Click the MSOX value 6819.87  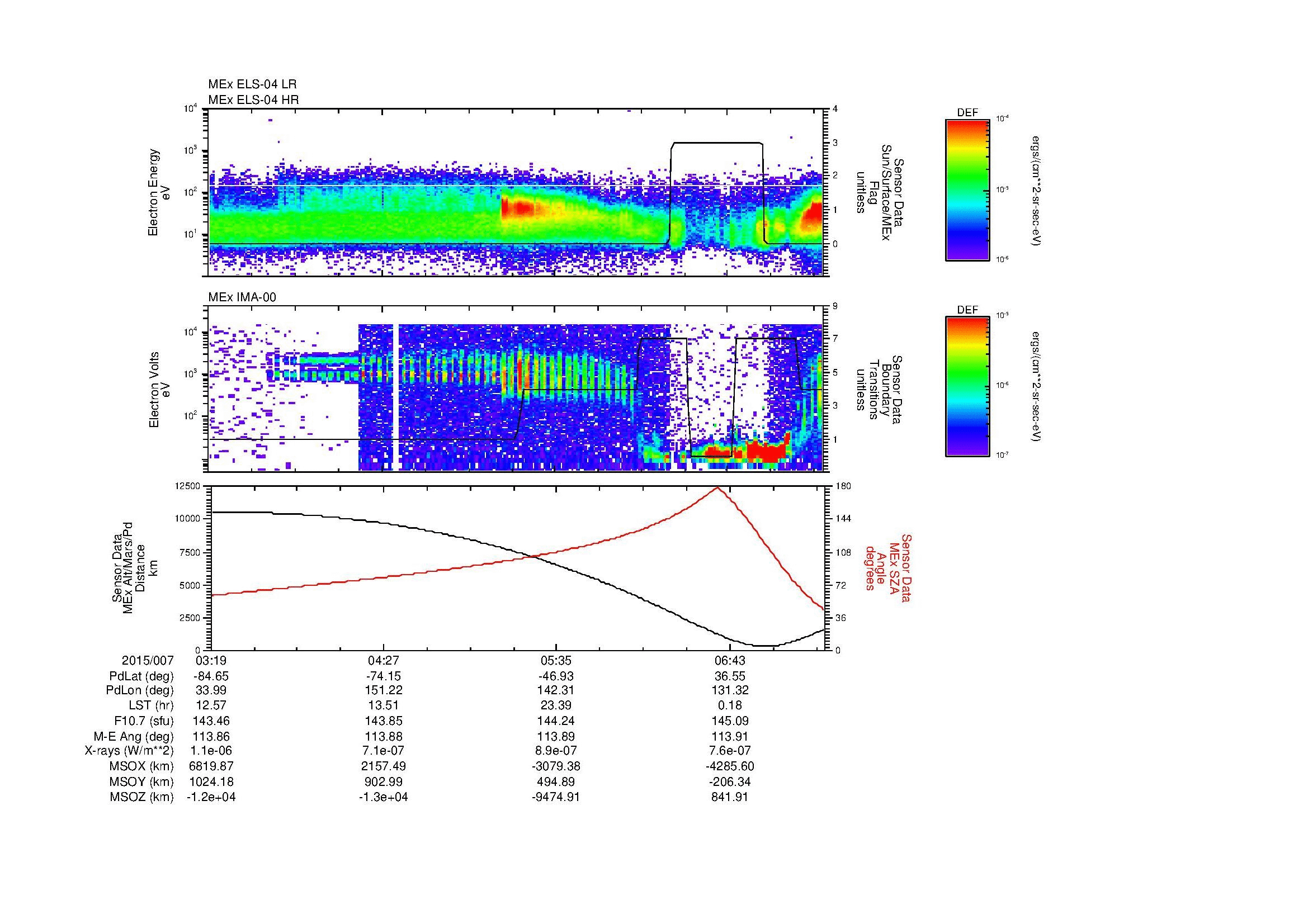211,767
